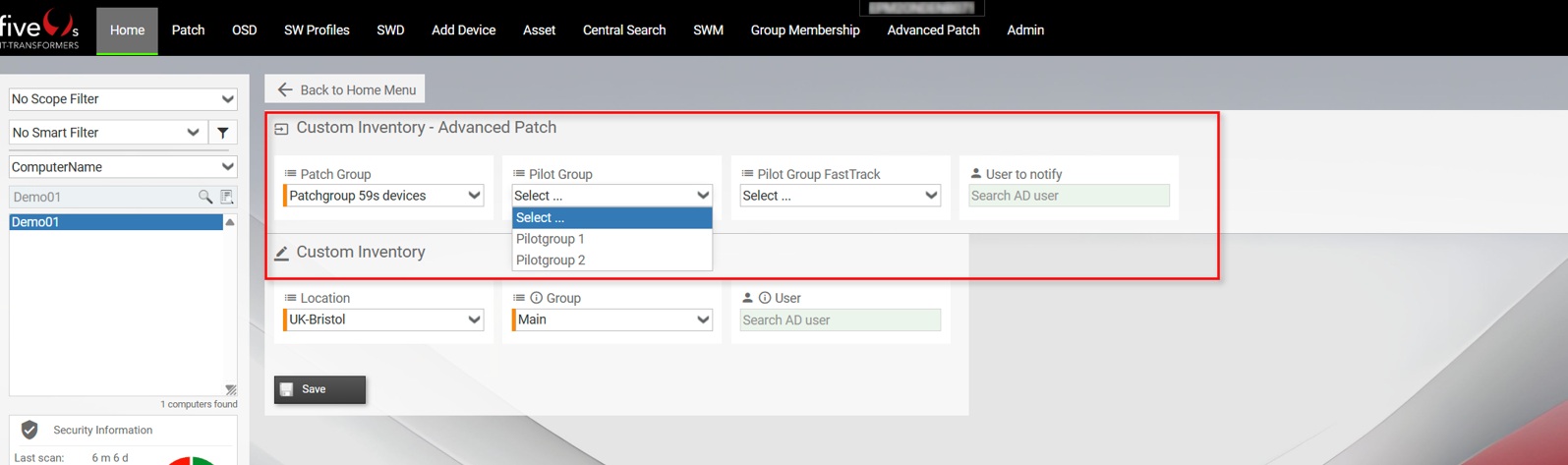This screenshot has width=1568, height=465.
Task: Click Back to Home Menu
Action: click(345, 89)
